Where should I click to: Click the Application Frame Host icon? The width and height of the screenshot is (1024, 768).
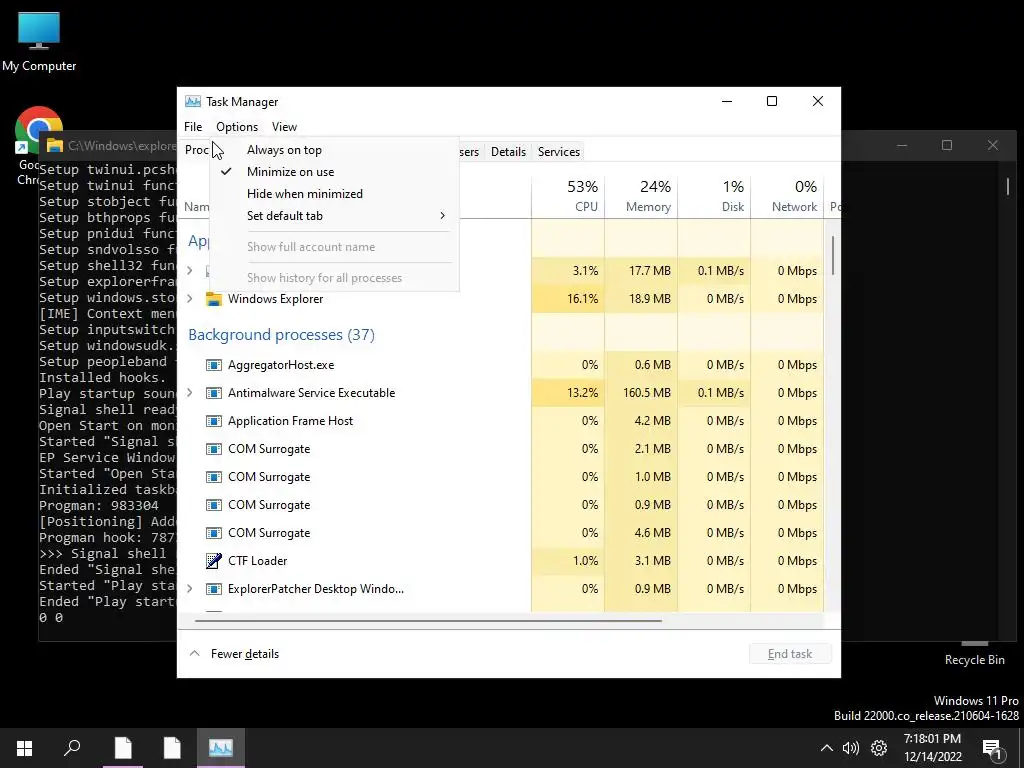pos(214,421)
